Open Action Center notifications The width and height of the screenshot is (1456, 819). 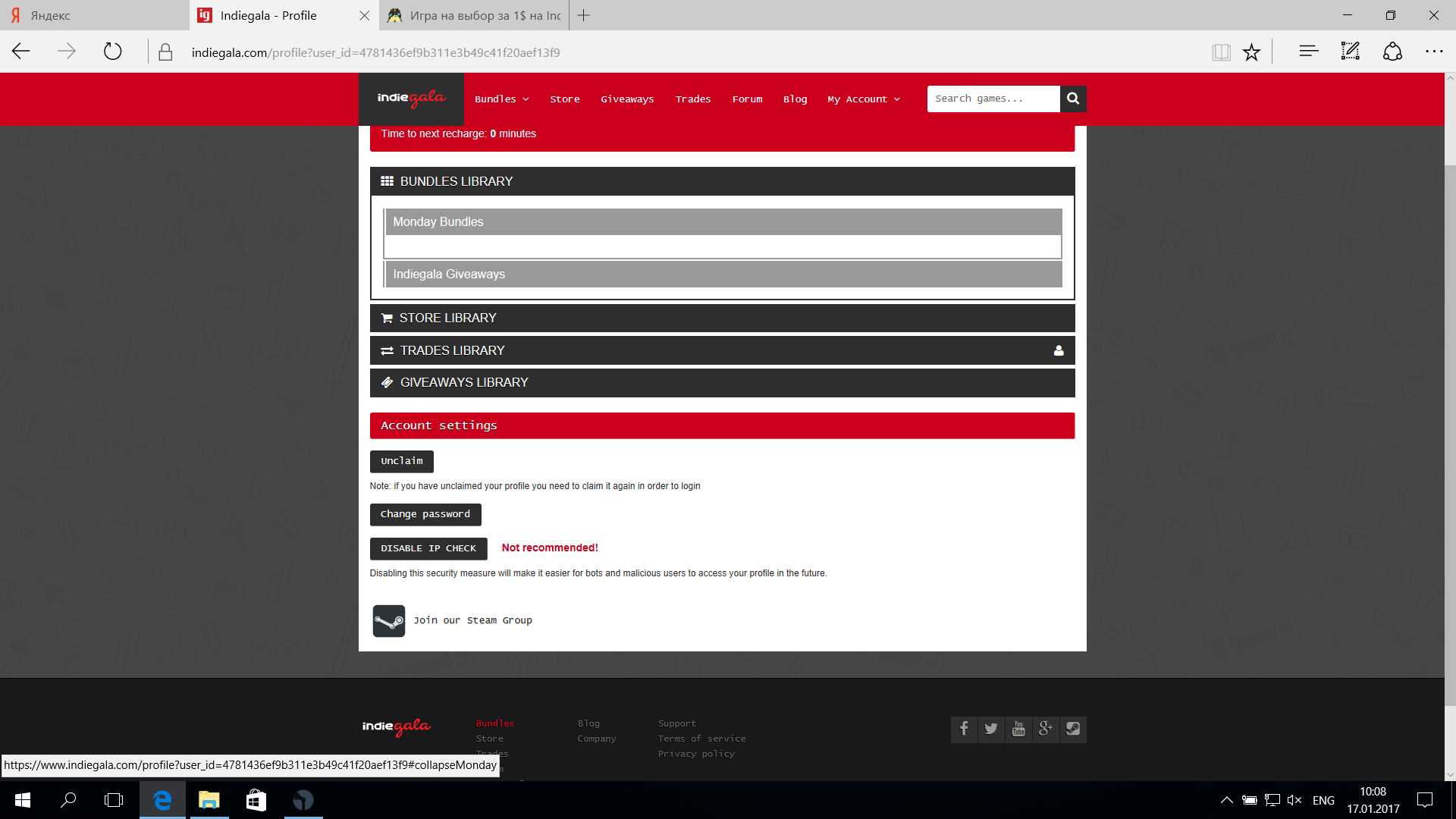(x=1425, y=800)
